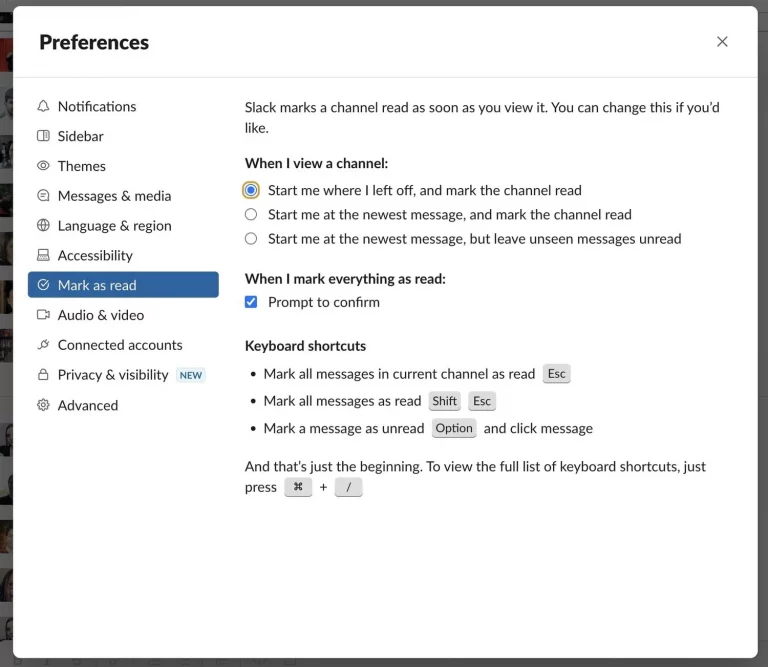This screenshot has height=667, width=768.
Task: Click the Advanced gear icon
Action: click(x=43, y=405)
